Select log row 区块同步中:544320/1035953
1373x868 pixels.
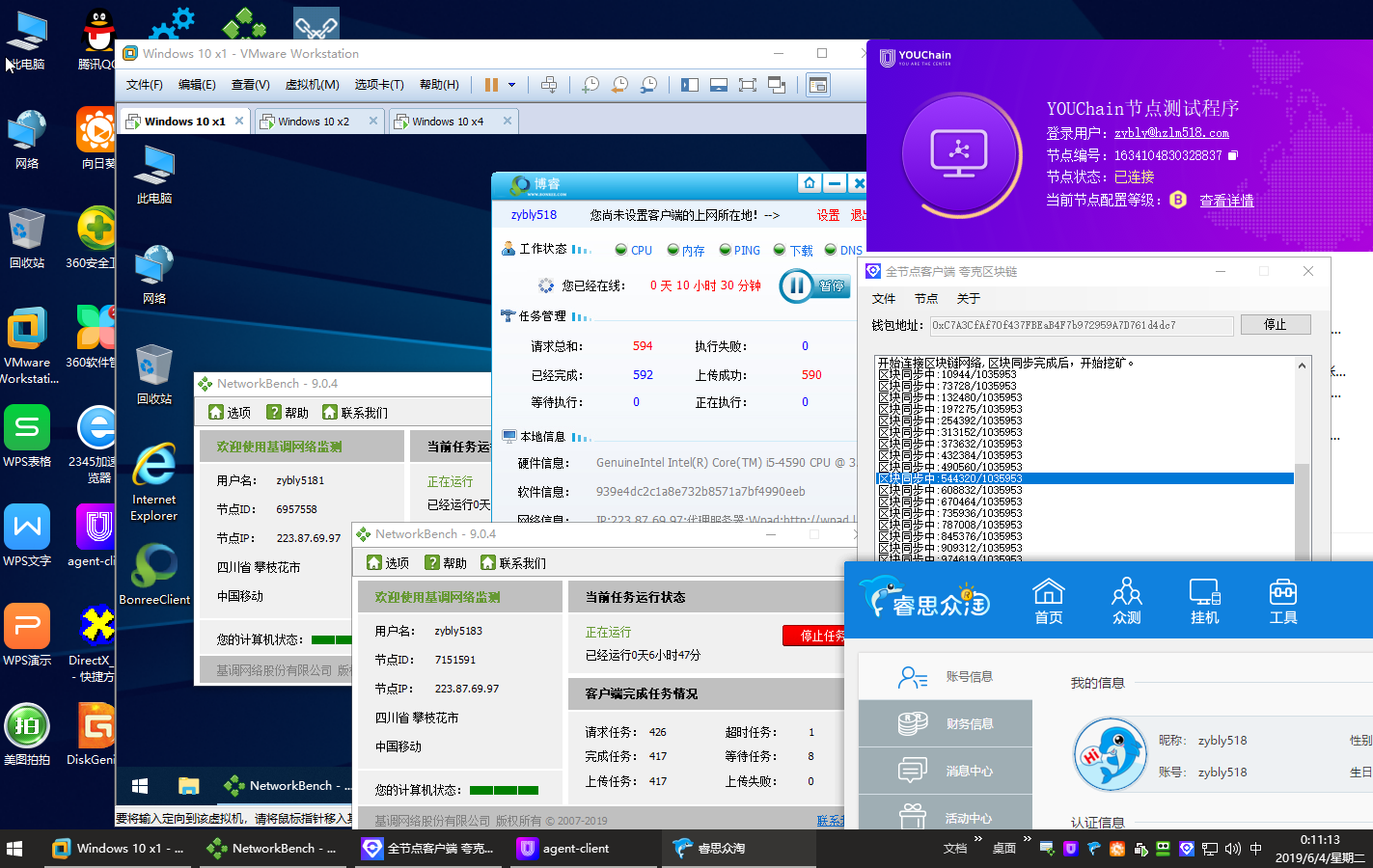click(x=1085, y=478)
